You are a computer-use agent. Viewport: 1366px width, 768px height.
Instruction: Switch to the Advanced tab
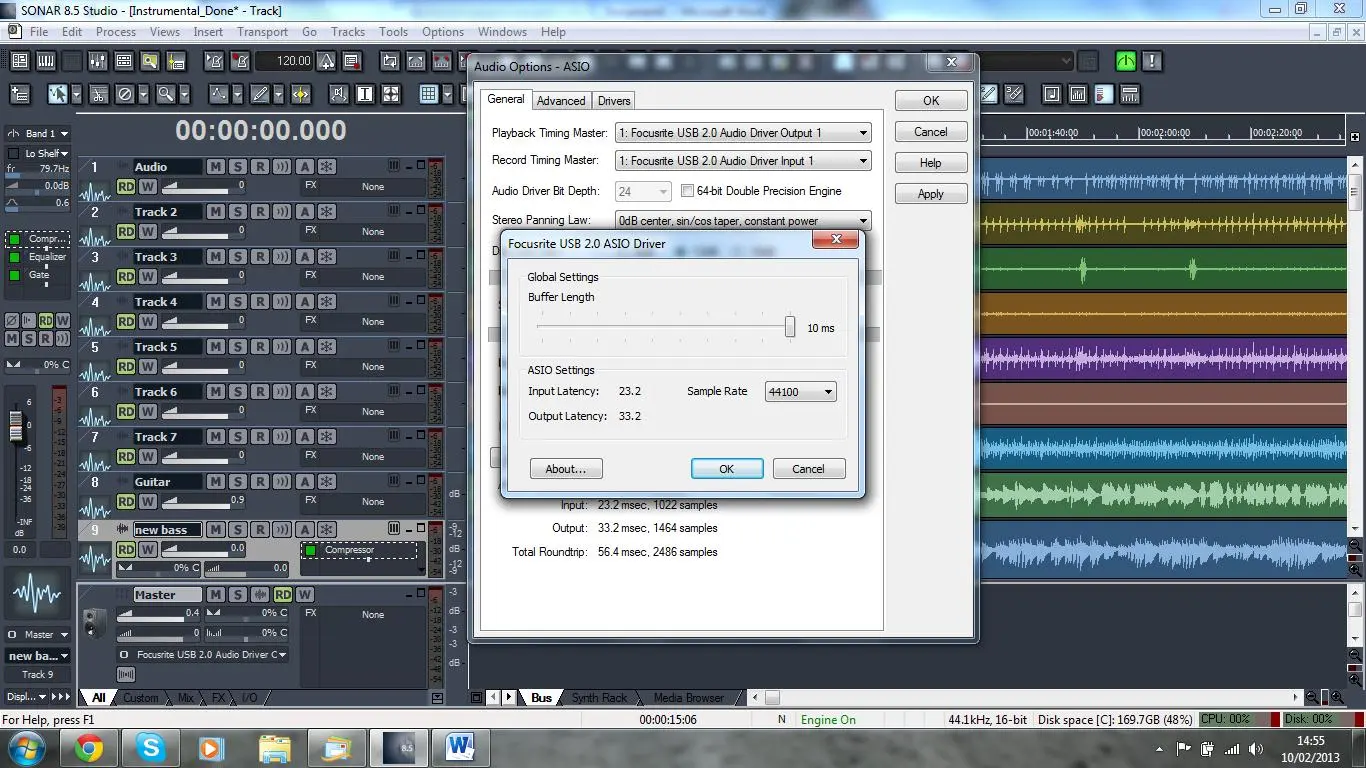coord(560,101)
